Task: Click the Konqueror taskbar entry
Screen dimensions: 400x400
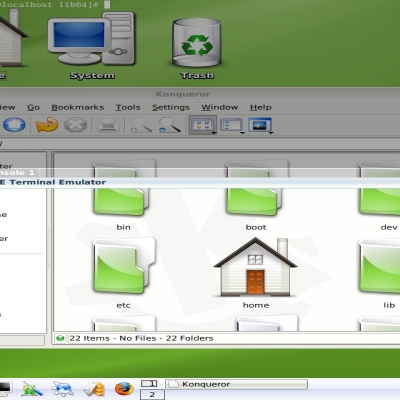Action: click(x=236, y=384)
